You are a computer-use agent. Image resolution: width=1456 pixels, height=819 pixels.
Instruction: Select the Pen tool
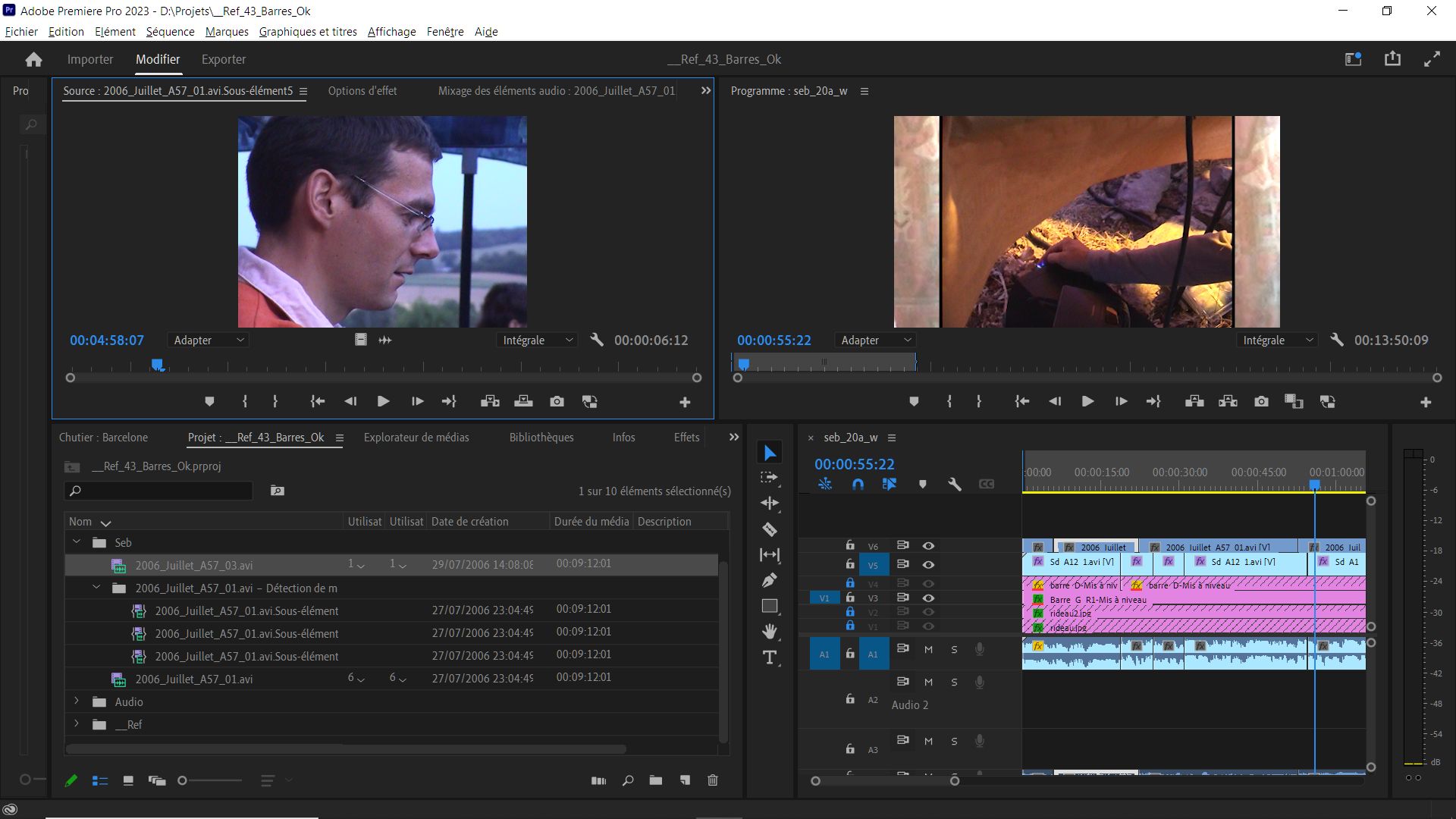[769, 580]
